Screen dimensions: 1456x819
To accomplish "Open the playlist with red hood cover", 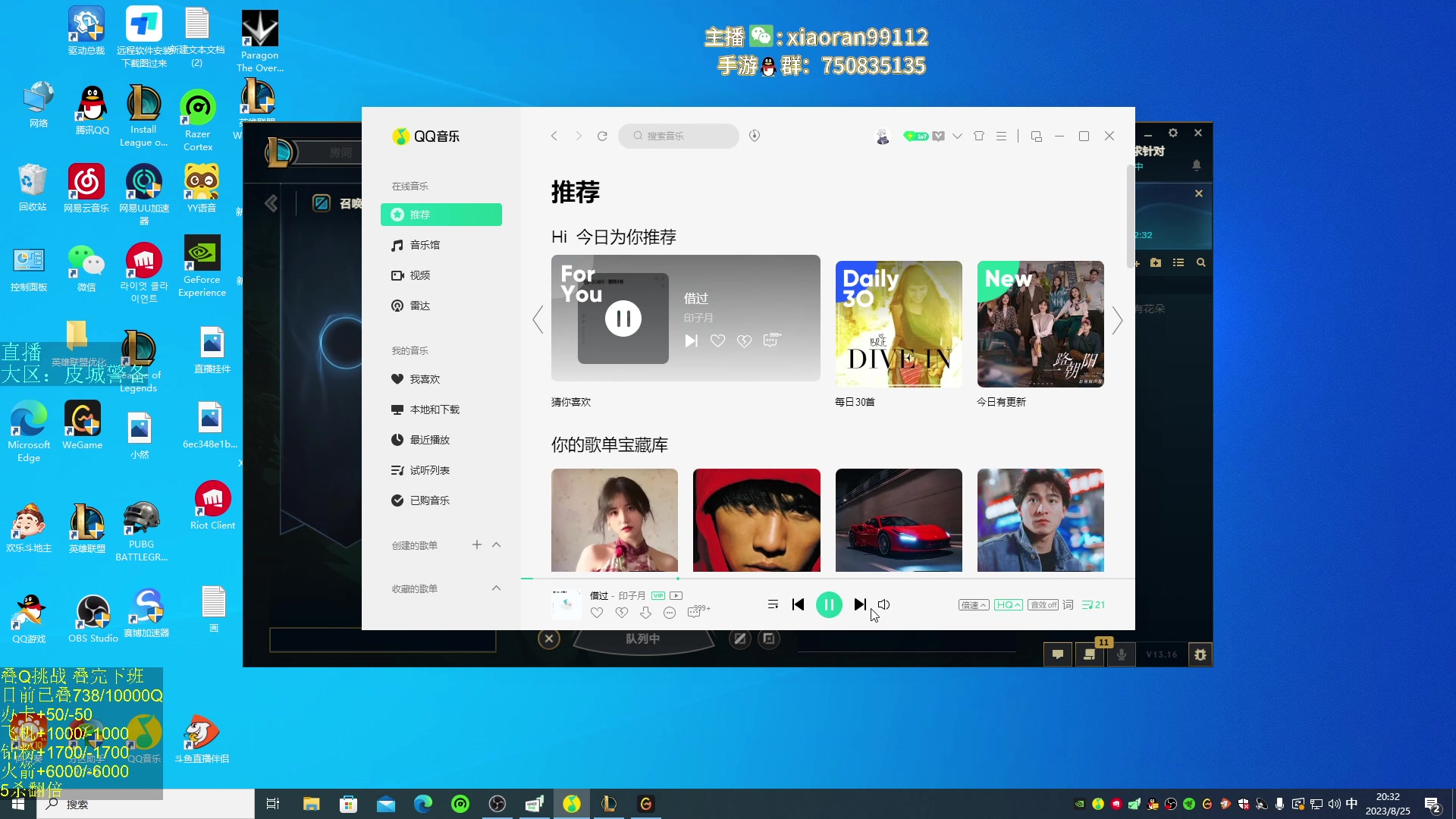I will [757, 520].
